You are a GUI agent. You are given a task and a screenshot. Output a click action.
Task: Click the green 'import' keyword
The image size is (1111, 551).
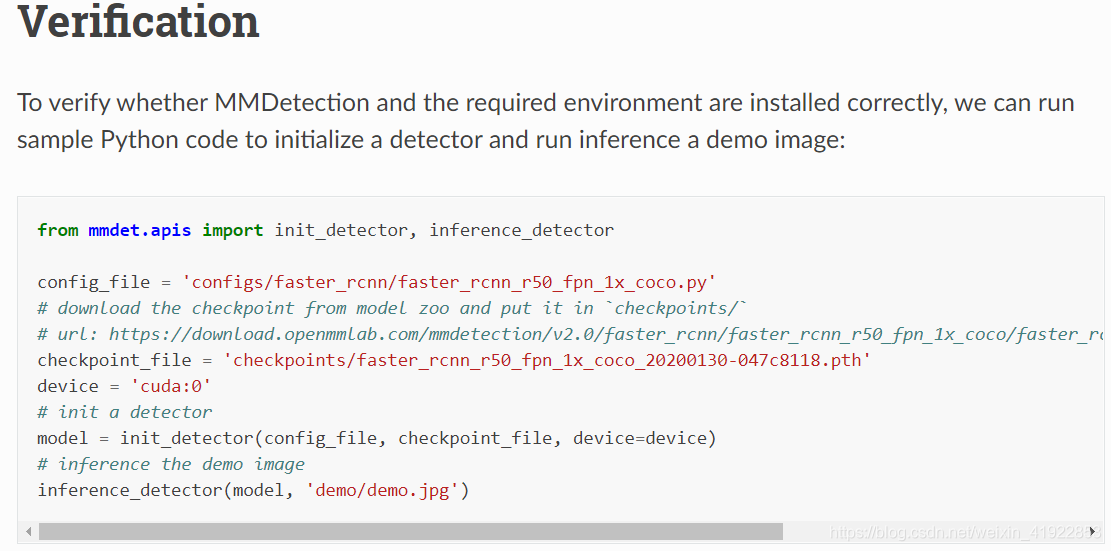(x=232, y=230)
